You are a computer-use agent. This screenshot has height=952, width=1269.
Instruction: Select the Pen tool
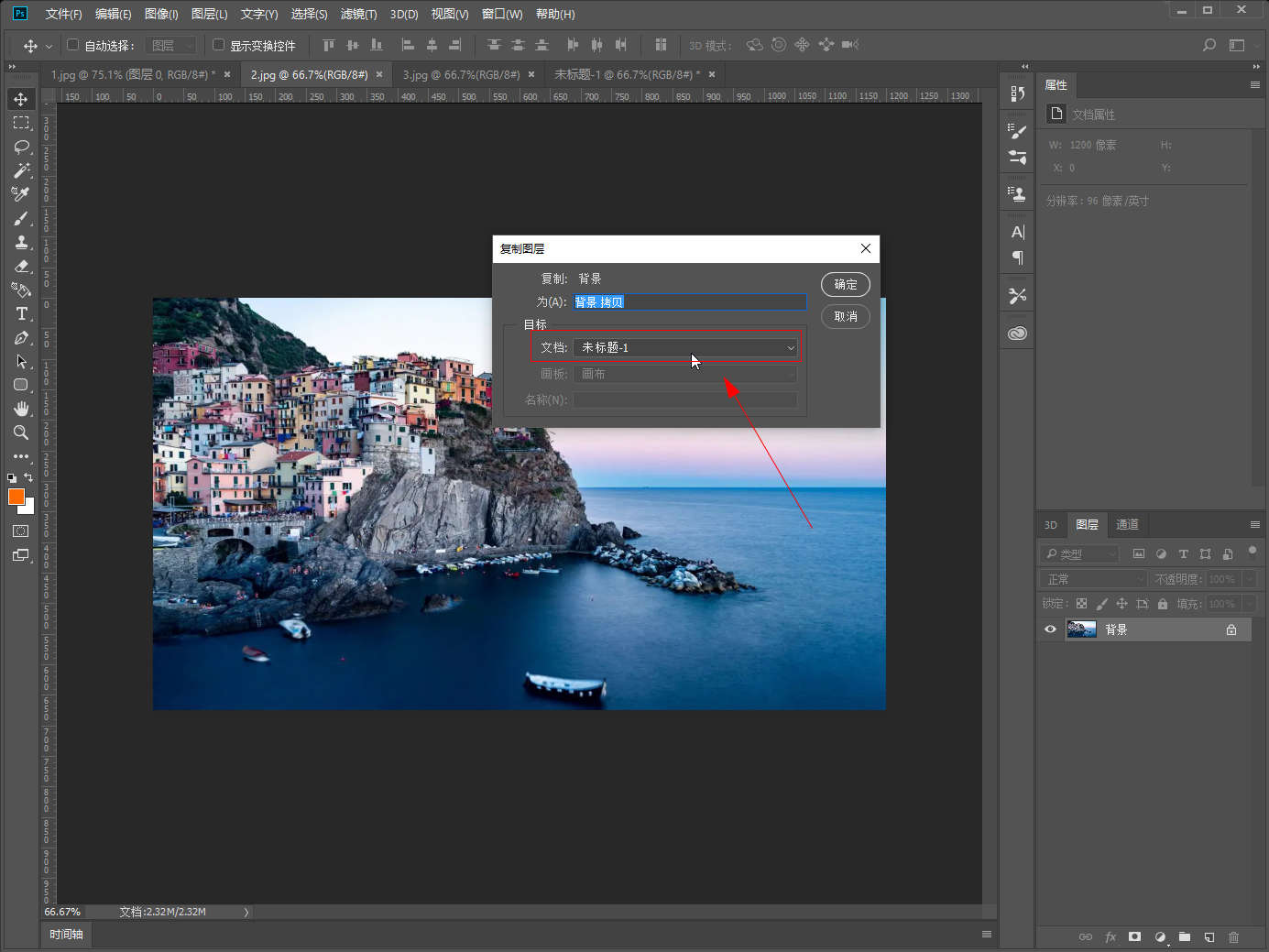(x=21, y=337)
